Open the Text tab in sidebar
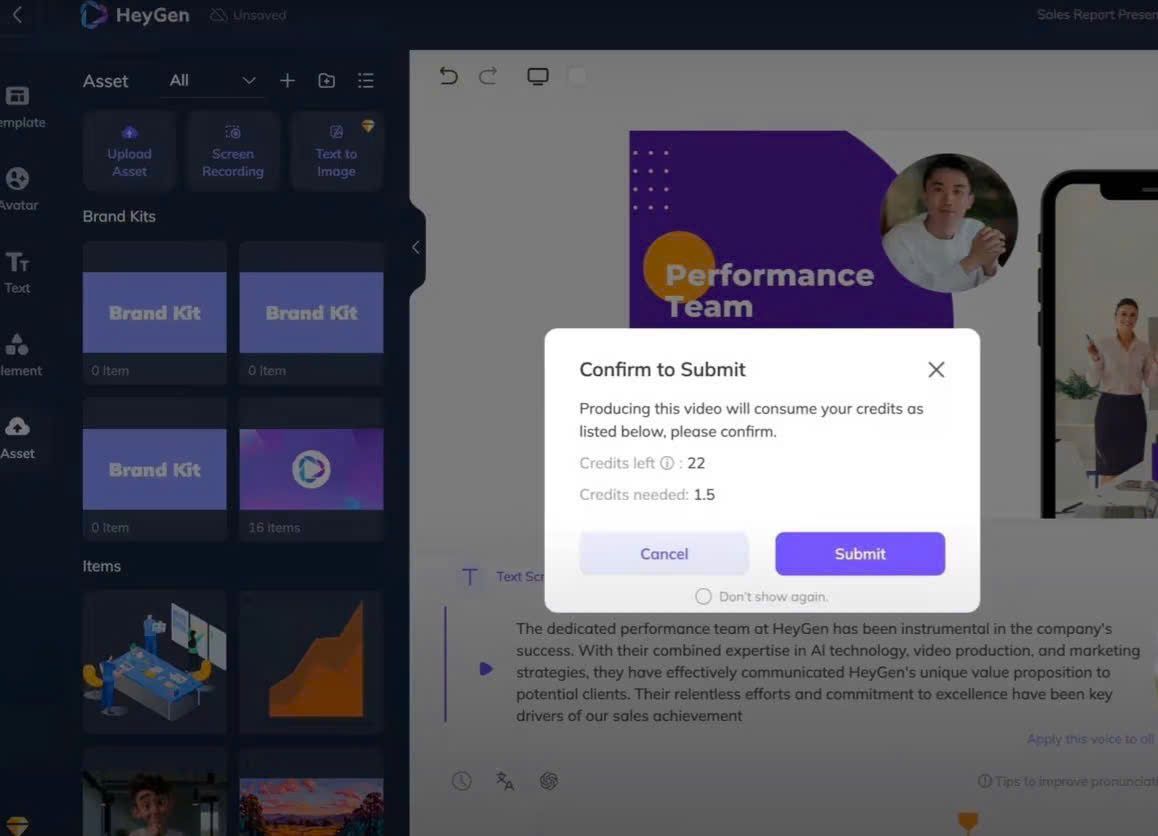 [x=18, y=272]
